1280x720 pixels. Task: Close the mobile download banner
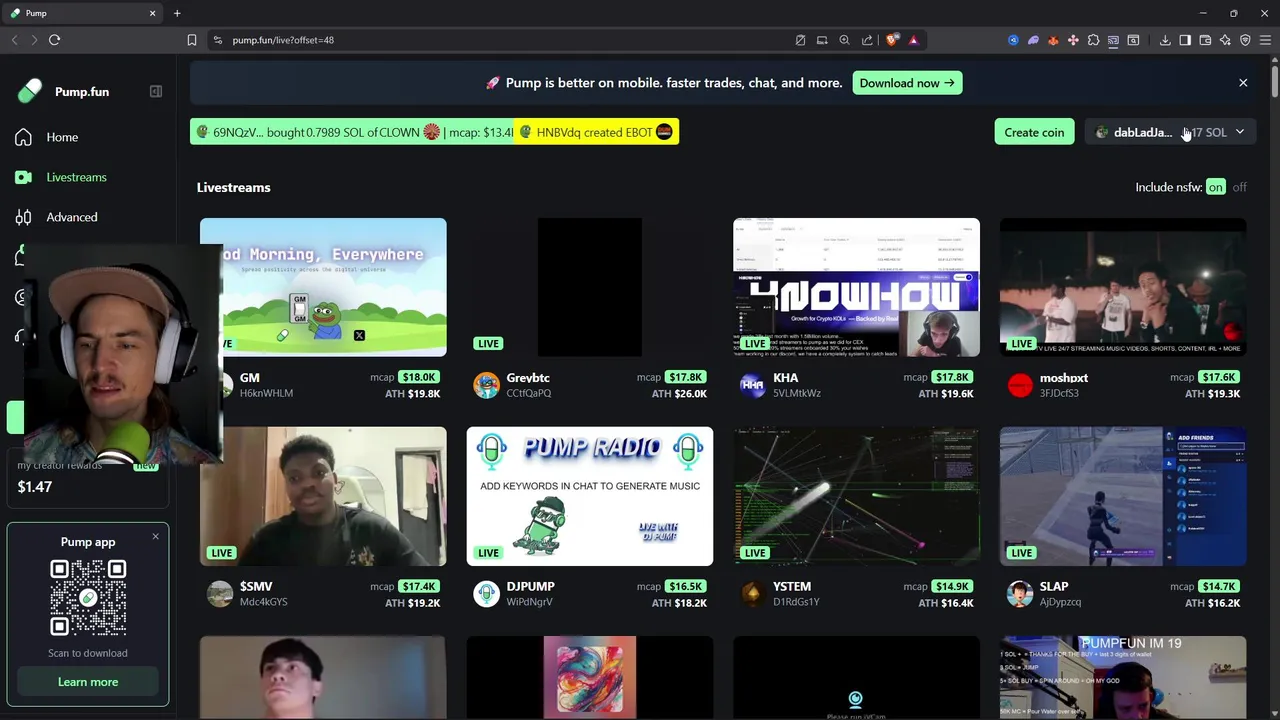[1243, 83]
